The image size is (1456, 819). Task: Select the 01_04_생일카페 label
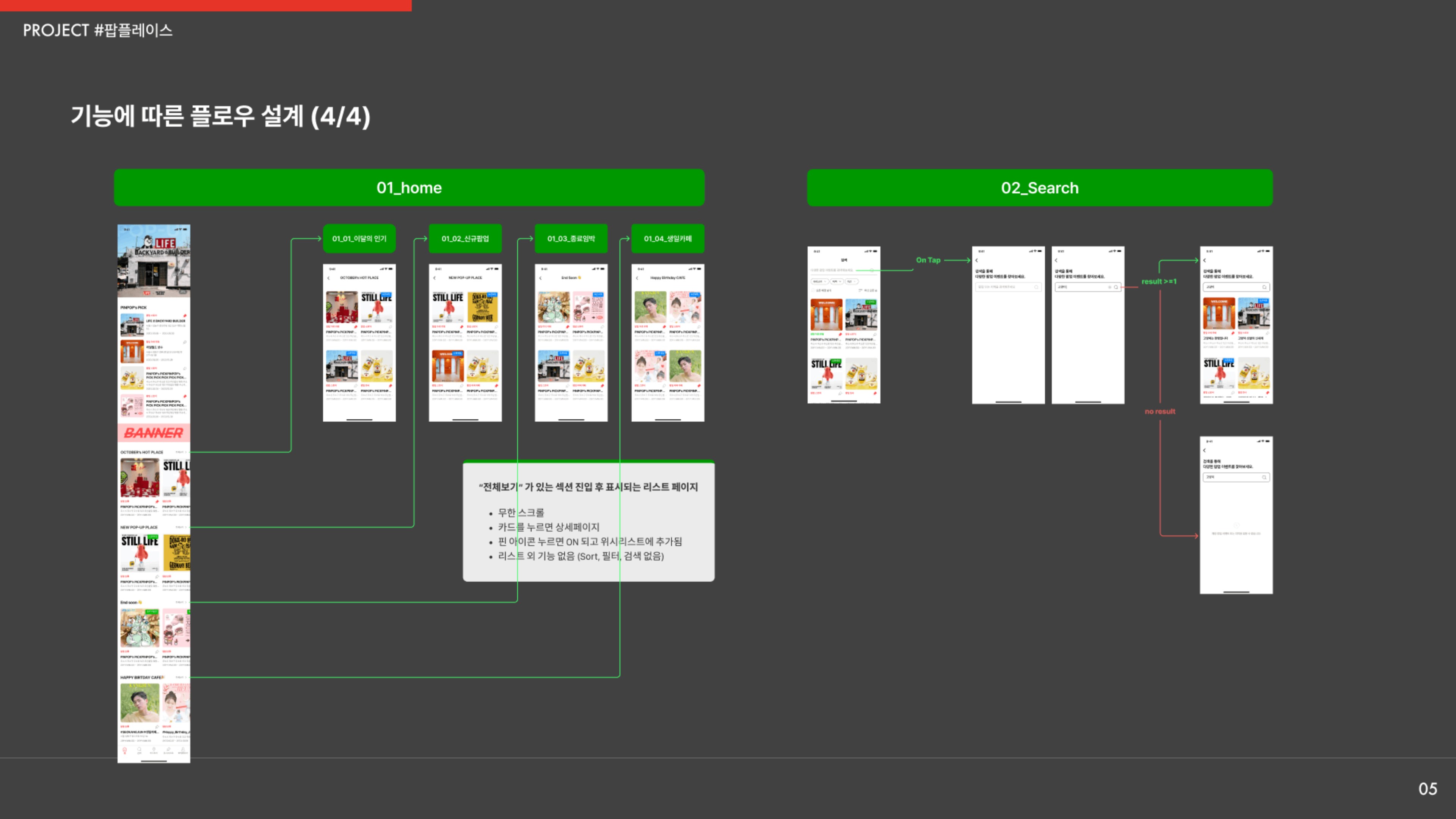click(667, 238)
